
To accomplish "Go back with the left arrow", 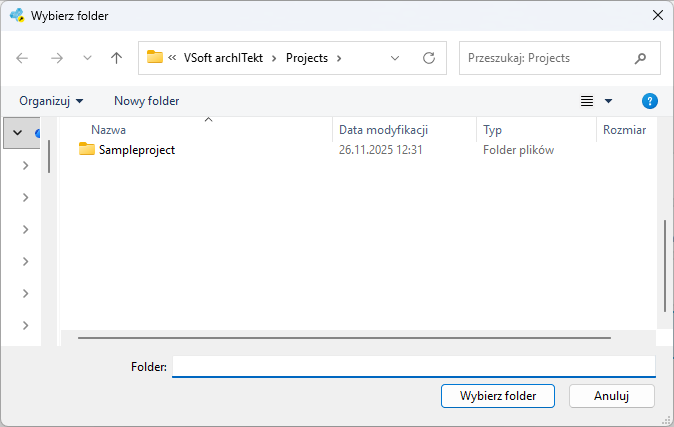I will pyautogui.click(x=22, y=58).
